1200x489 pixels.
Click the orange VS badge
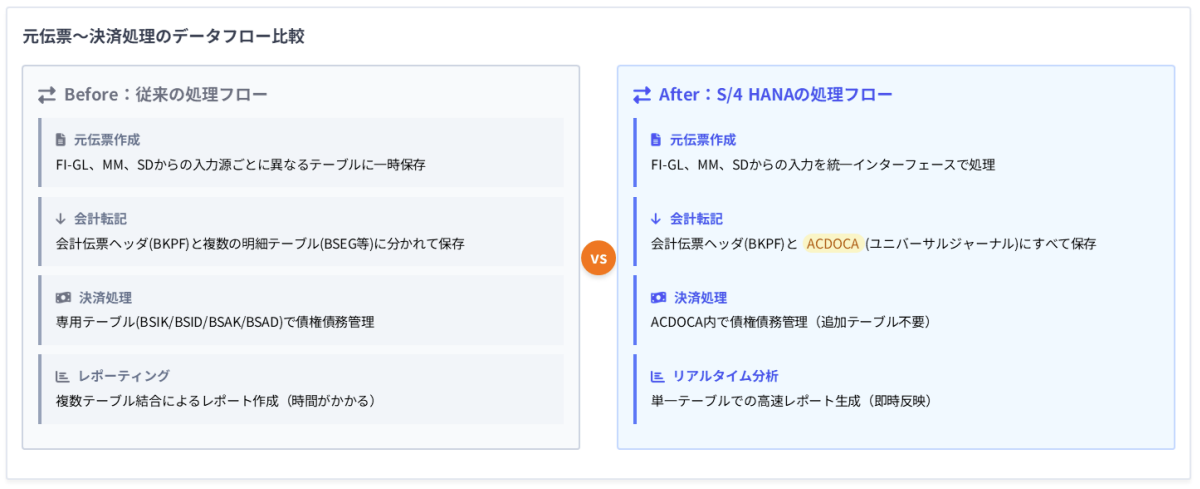coord(598,259)
